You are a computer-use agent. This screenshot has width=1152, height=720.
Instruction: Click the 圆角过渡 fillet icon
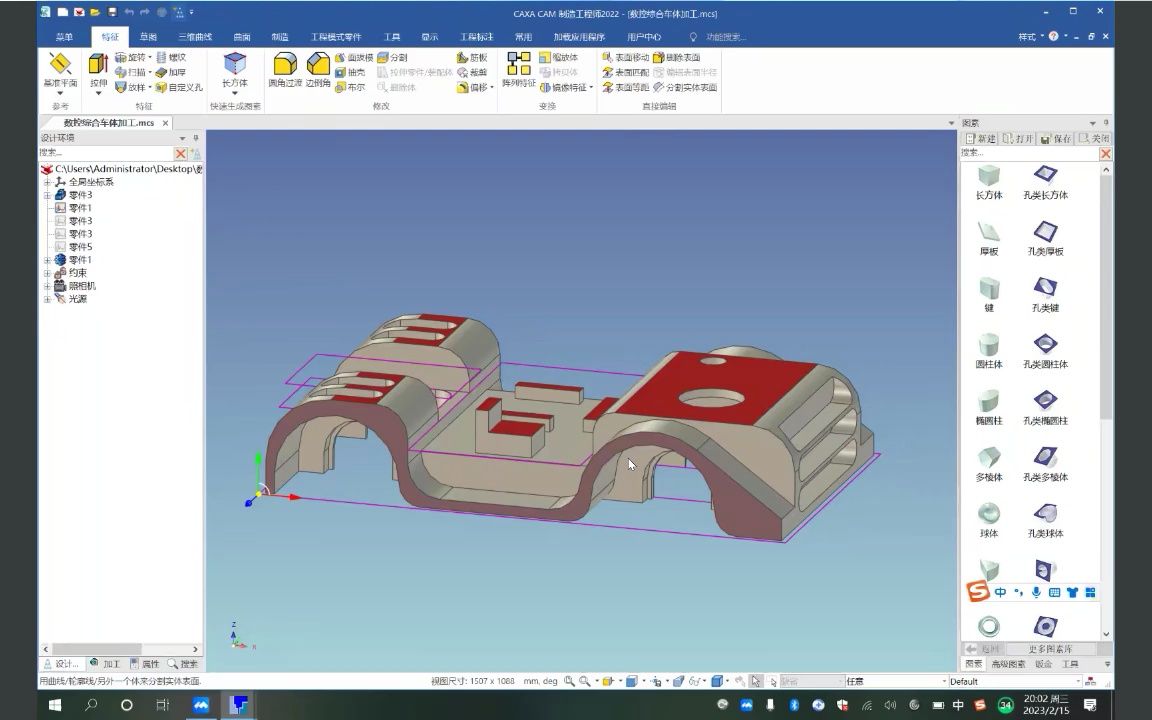pos(285,71)
